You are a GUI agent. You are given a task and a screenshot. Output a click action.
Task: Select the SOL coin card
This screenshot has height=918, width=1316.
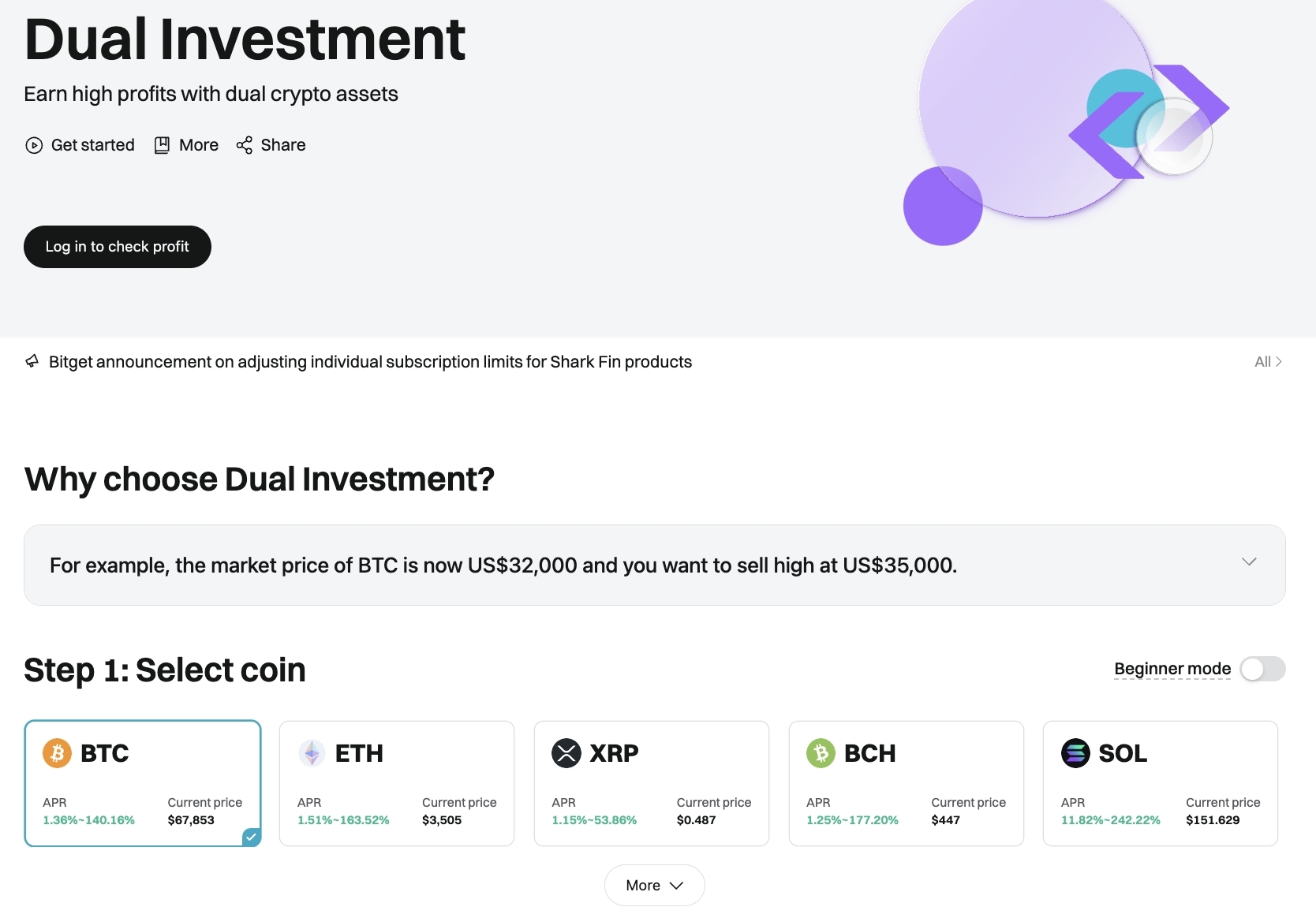point(1159,783)
